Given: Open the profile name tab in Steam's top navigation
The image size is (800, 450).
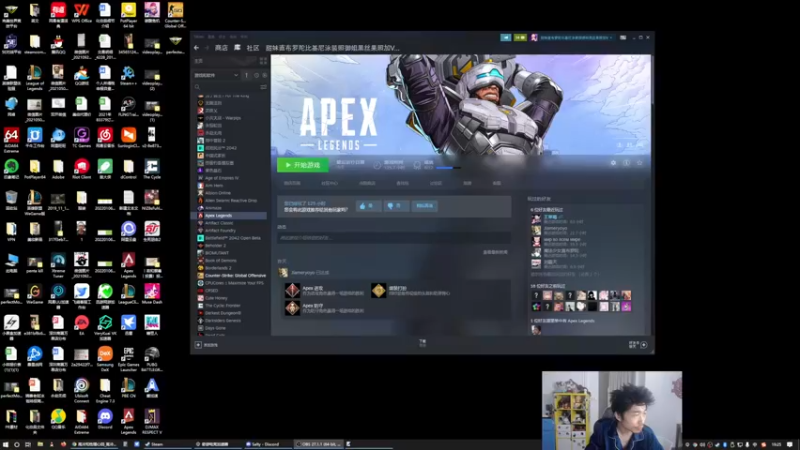Looking at the screenshot, I should click(x=333, y=48).
